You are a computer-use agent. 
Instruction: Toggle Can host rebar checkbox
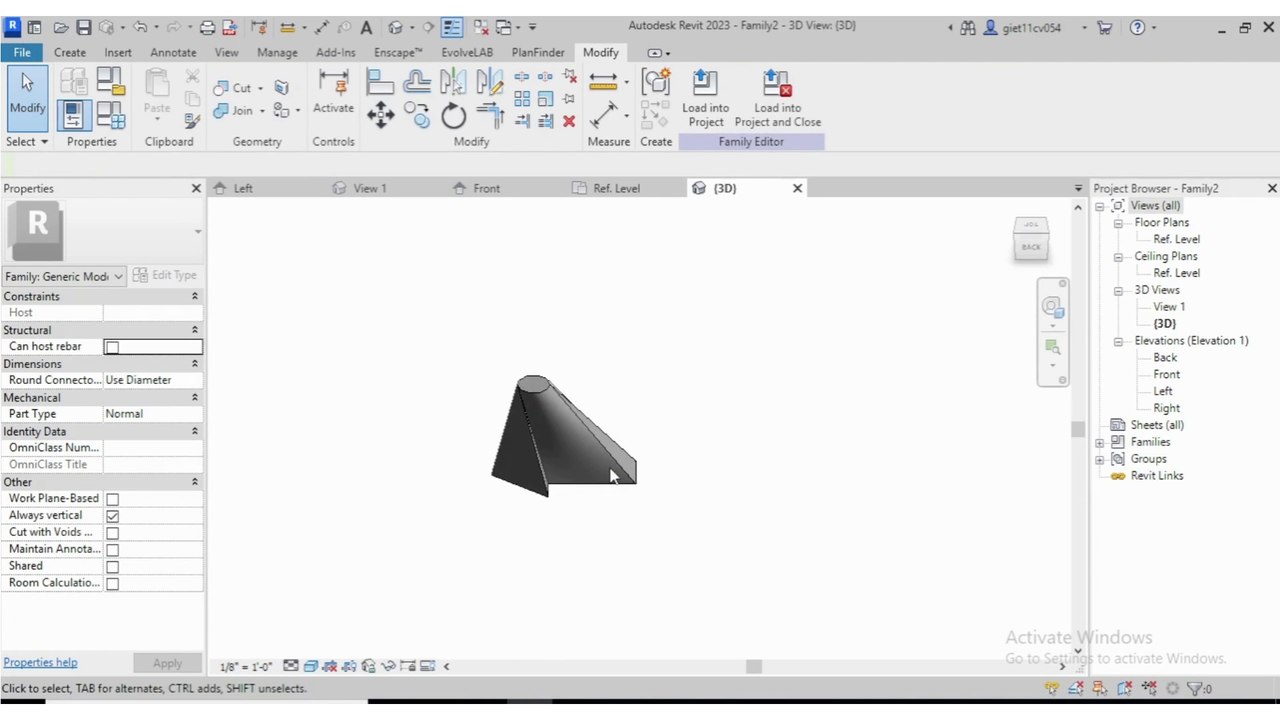[112, 347]
